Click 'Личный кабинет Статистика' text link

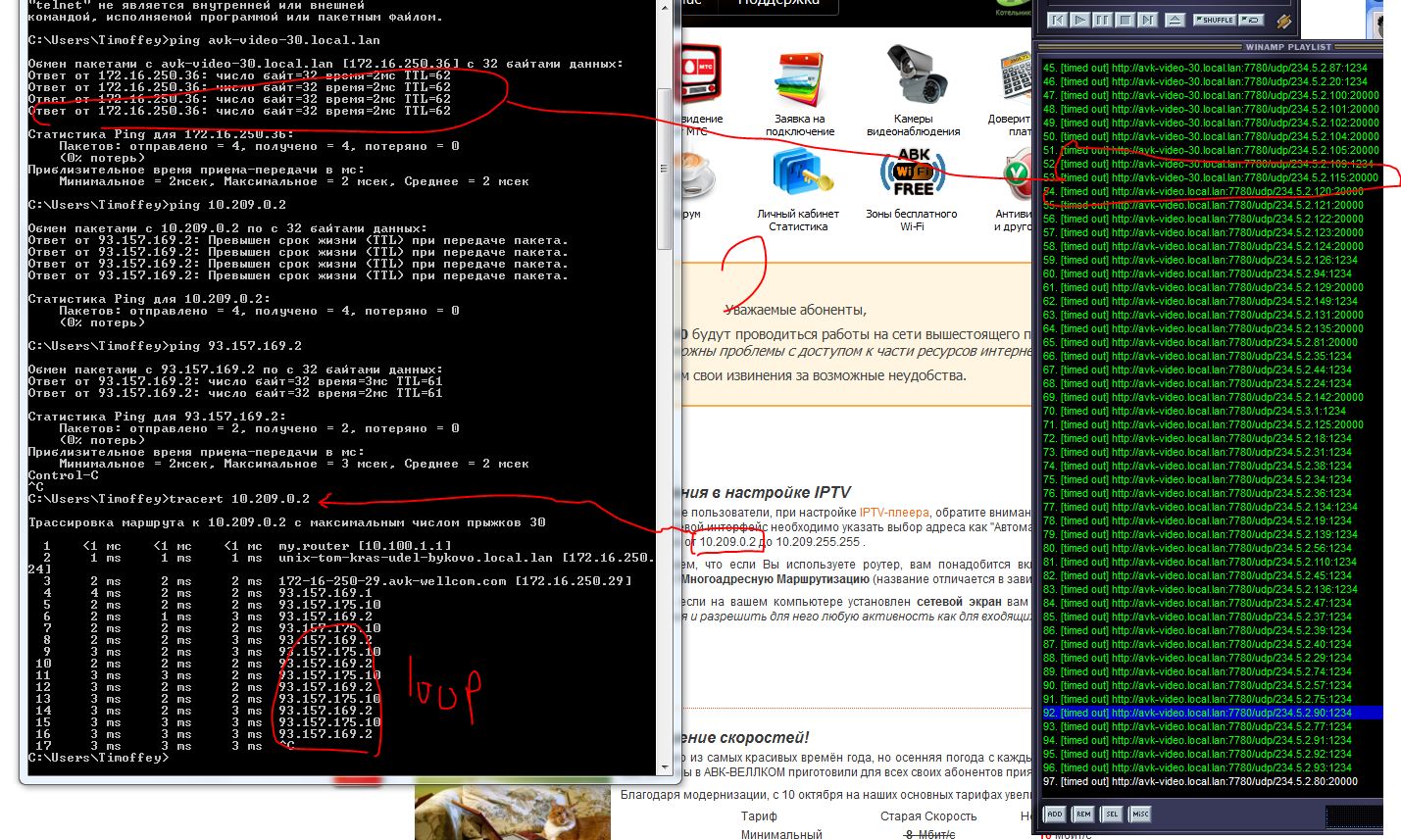[798, 220]
